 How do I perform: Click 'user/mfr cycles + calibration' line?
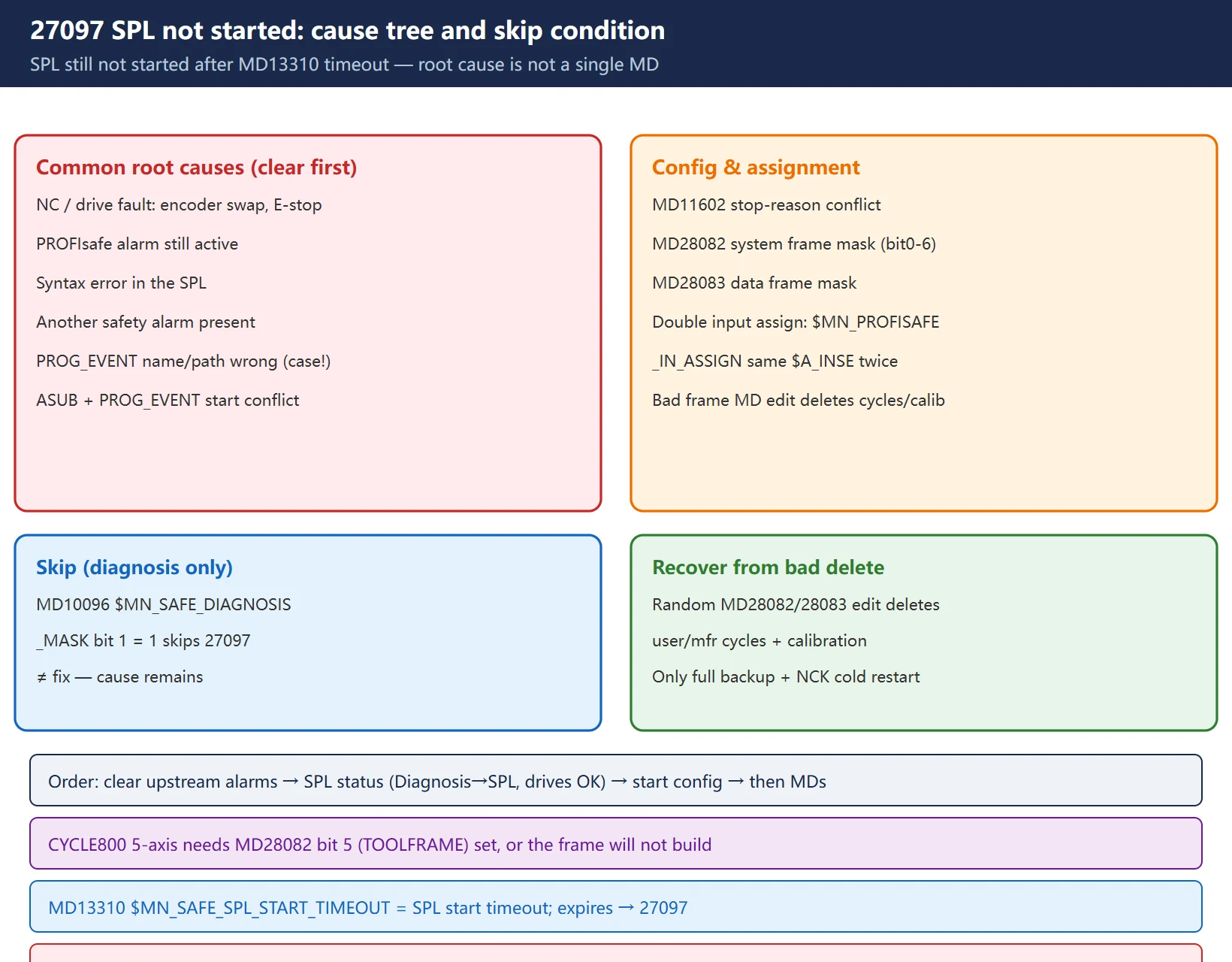pos(759,641)
